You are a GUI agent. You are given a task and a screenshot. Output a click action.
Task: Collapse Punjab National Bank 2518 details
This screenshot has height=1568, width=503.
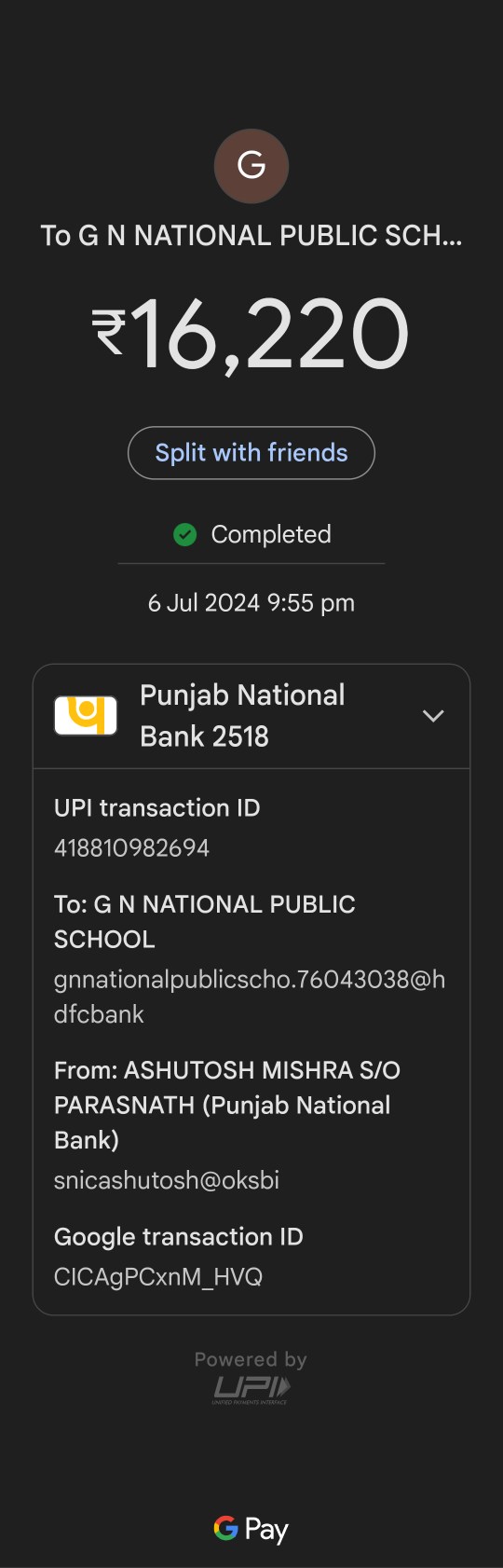click(251, 716)
